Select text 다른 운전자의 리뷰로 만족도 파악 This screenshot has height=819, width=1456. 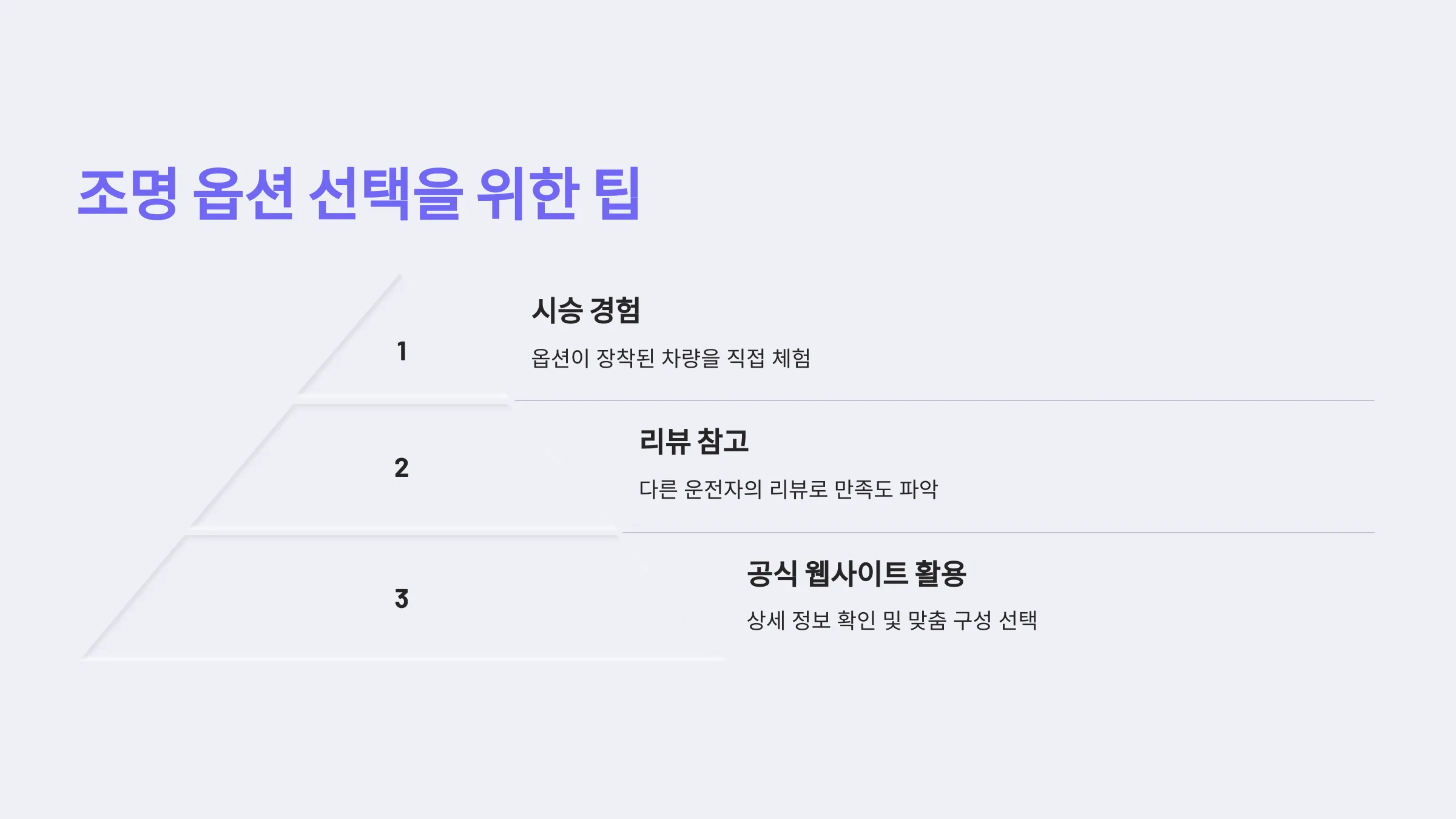788,489
